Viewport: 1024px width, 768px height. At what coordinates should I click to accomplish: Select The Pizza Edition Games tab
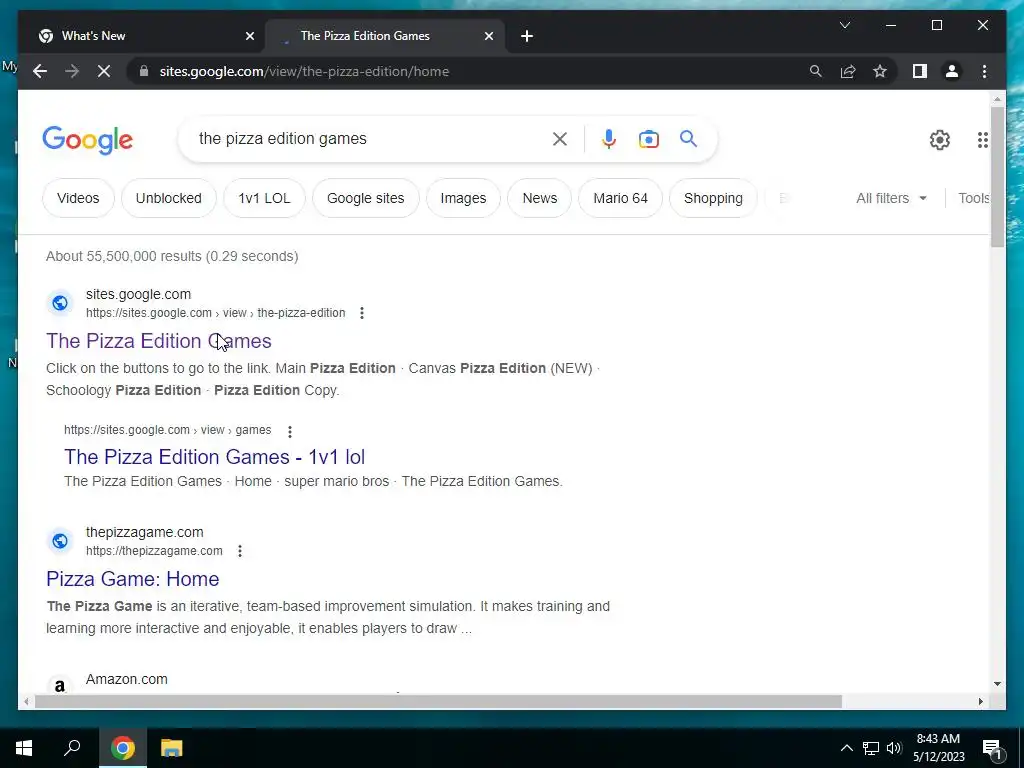click(x=384, y=36)
